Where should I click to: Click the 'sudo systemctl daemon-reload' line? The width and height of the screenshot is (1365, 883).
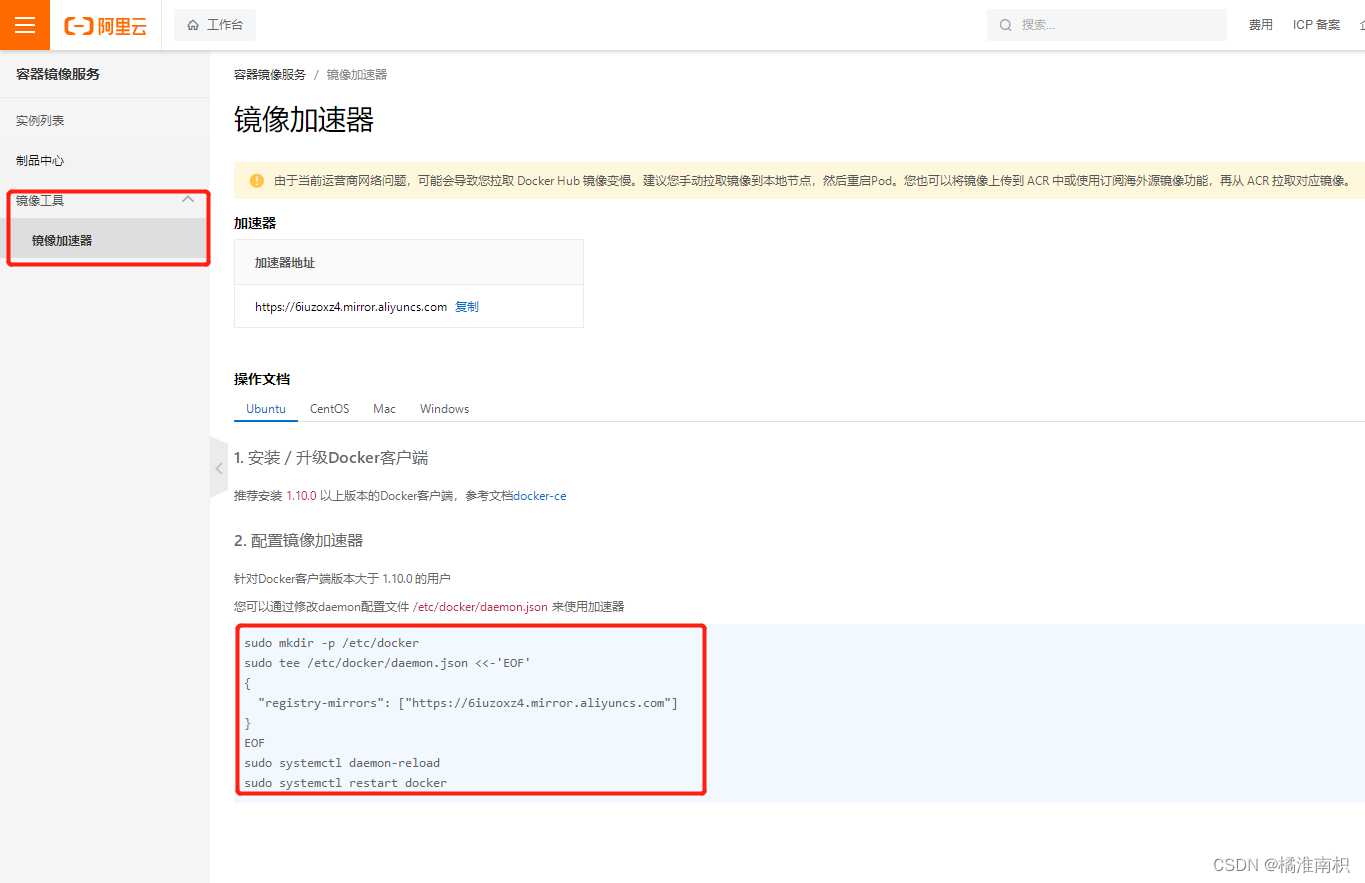pyautogui.click(x=342, y=763)
